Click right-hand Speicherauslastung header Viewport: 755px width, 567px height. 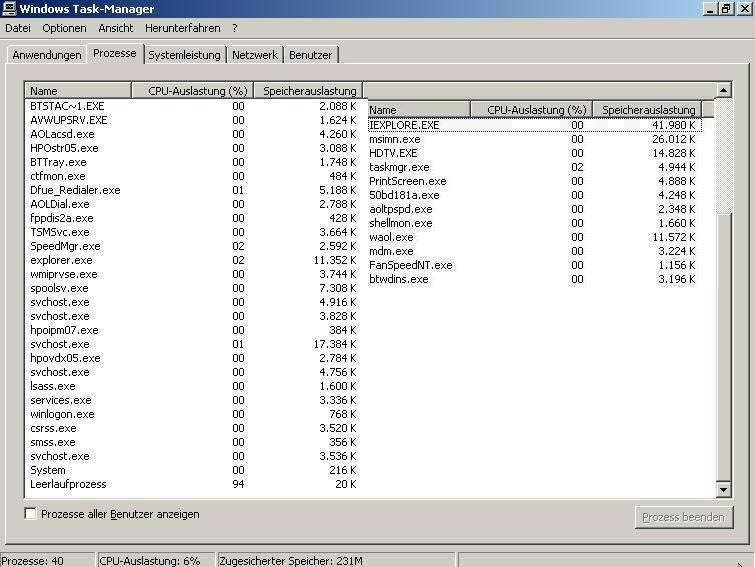(x=647, y=110)
